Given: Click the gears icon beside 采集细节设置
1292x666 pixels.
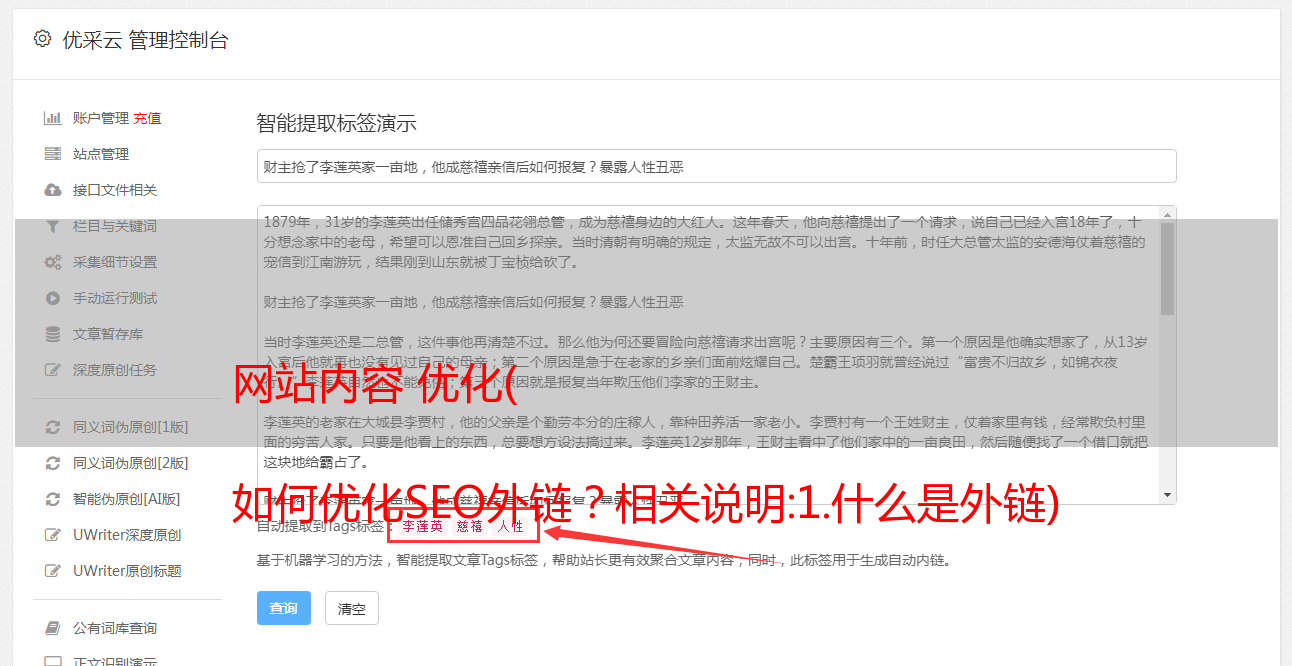Looking at the screenshot, I should tap(53, 262).
